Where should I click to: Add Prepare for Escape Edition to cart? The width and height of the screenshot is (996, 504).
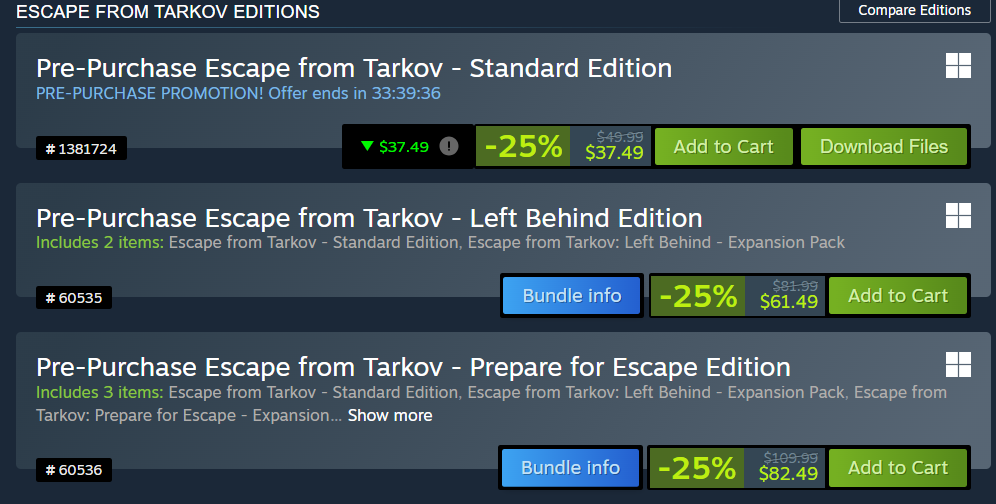pos(897,467)
